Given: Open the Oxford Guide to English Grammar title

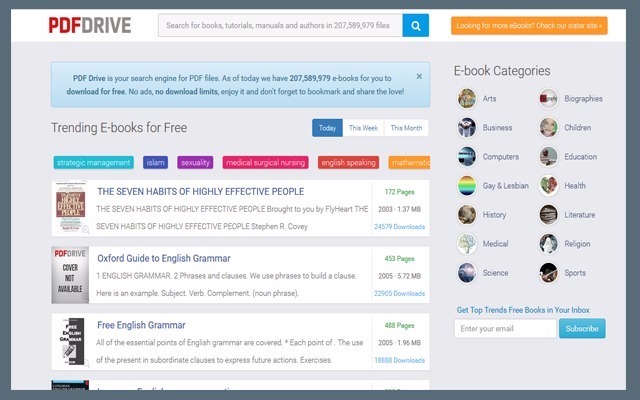Looking at the screenshot, I should [163, 258].
